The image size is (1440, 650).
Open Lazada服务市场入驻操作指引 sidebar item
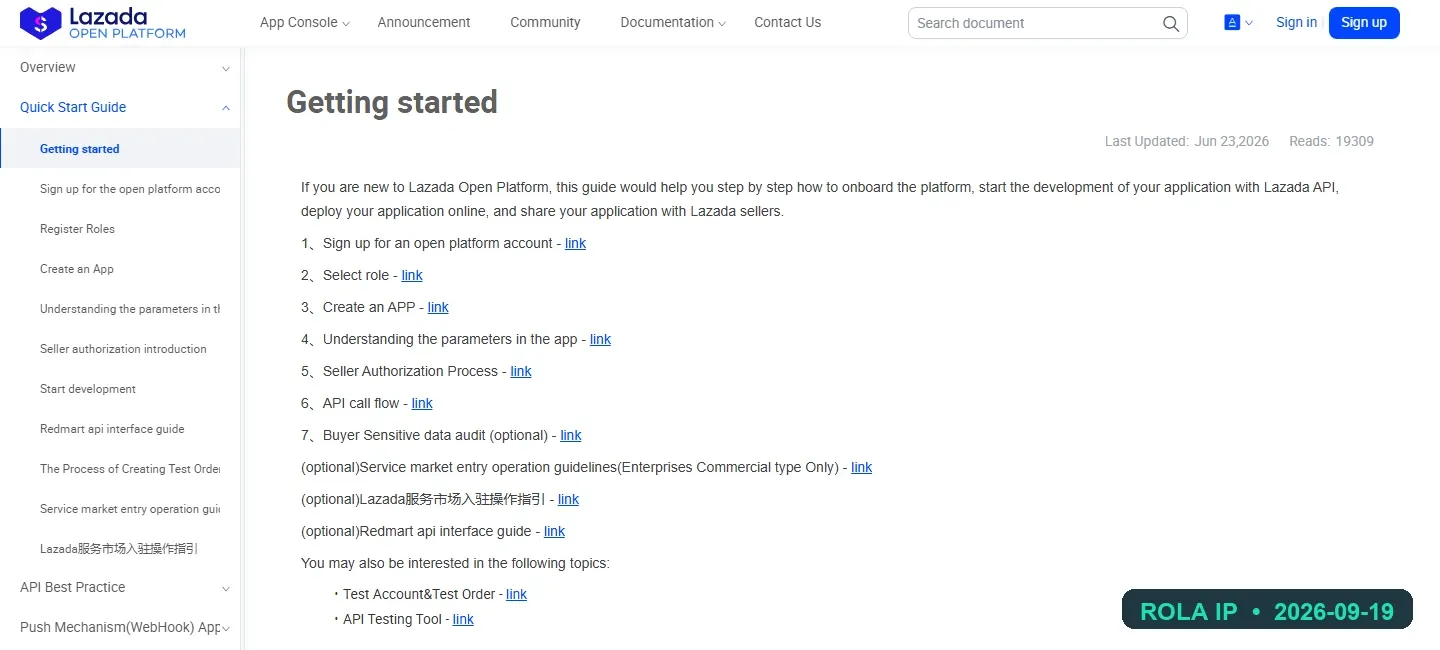tap(119, 549)
